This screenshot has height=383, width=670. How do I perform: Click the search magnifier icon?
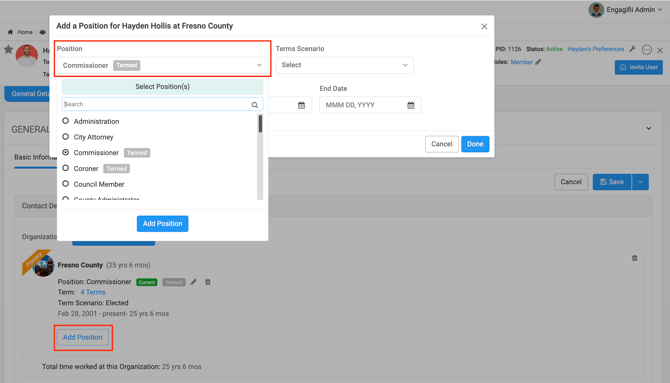coord(255,105)
